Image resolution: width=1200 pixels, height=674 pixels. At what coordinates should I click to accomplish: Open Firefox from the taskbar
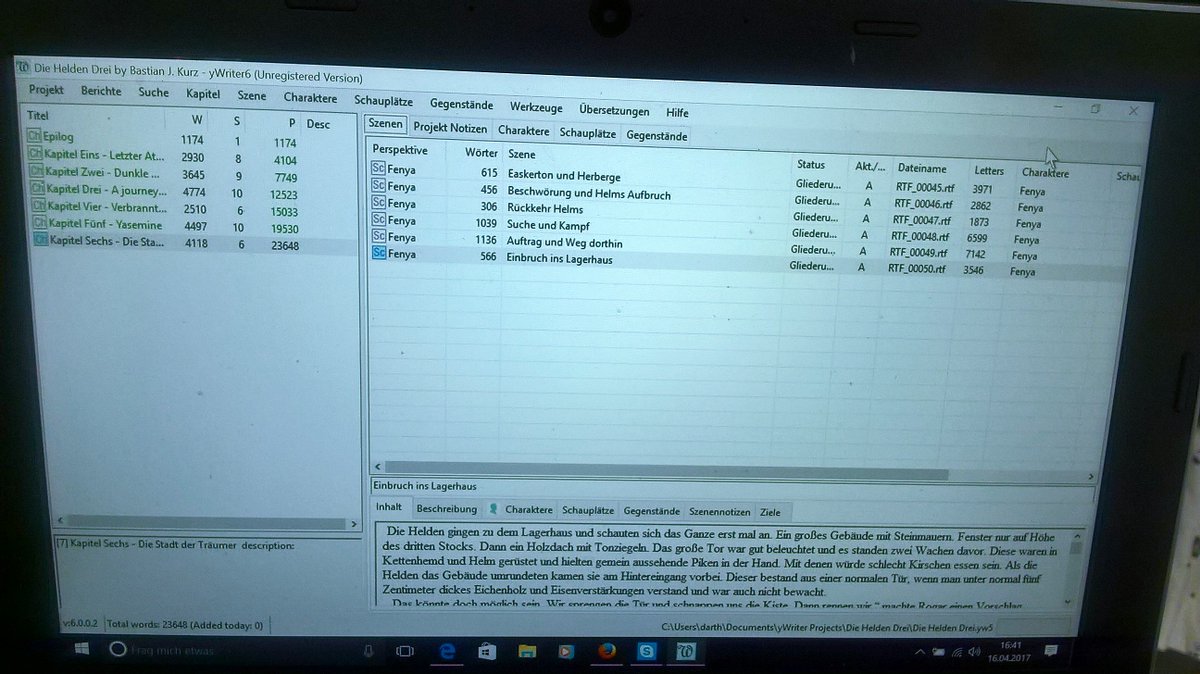607,652
